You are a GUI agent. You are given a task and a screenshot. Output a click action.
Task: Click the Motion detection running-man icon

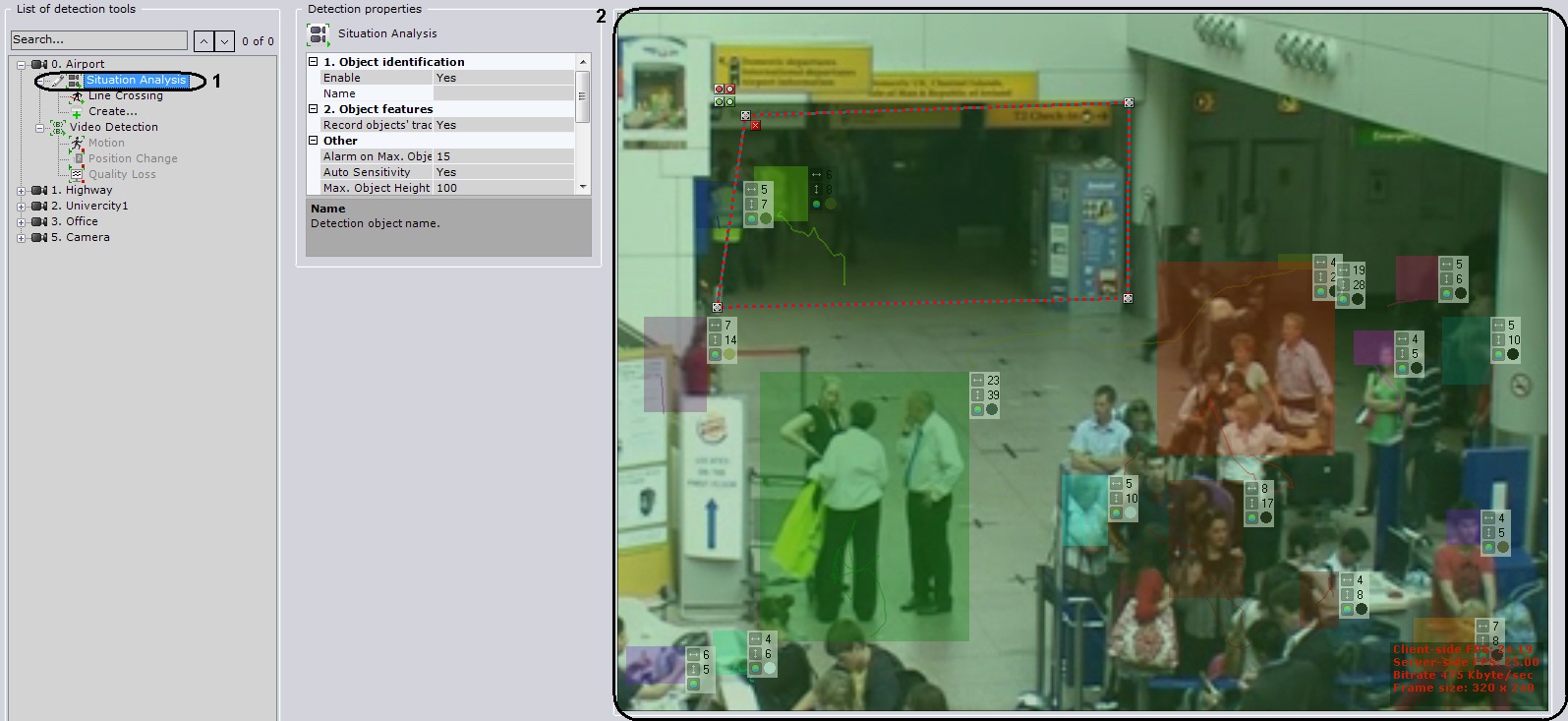[x=77, y=143]
